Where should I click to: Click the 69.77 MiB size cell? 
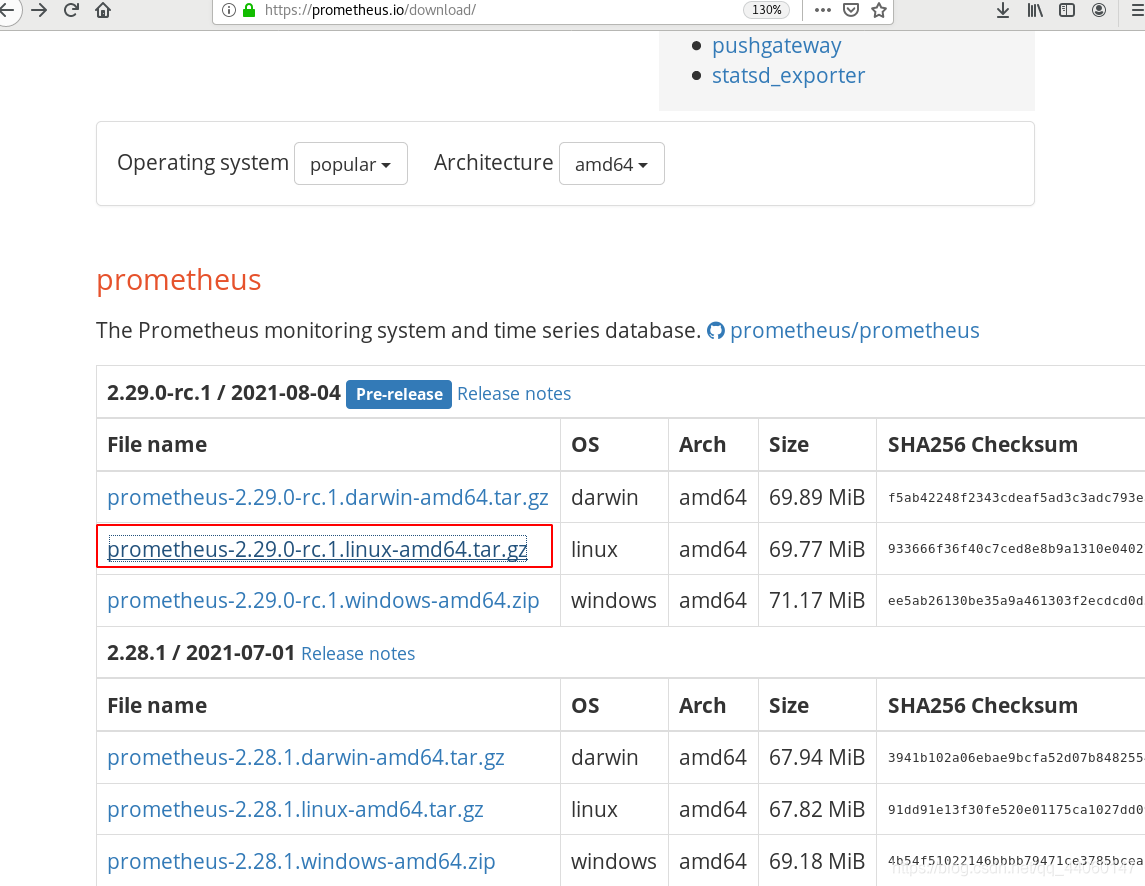(x=816, y=549)
